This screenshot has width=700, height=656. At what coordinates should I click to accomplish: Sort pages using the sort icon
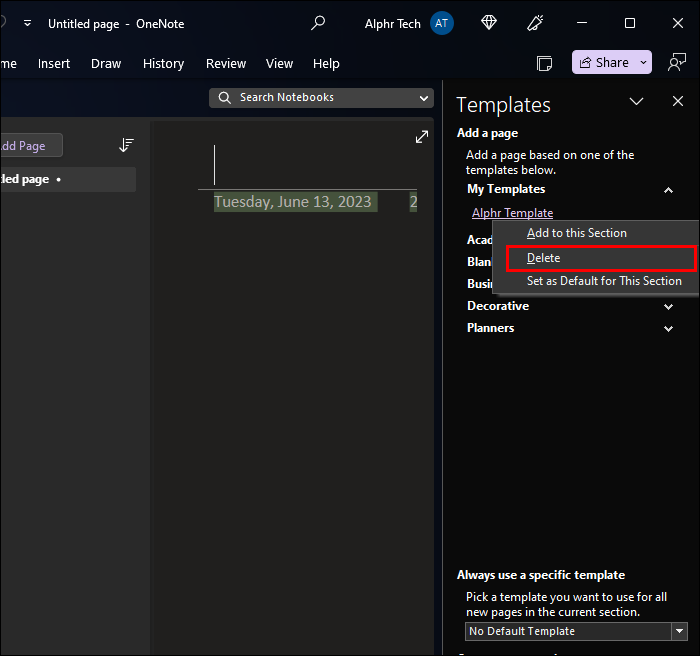click(x=126, y=145)
